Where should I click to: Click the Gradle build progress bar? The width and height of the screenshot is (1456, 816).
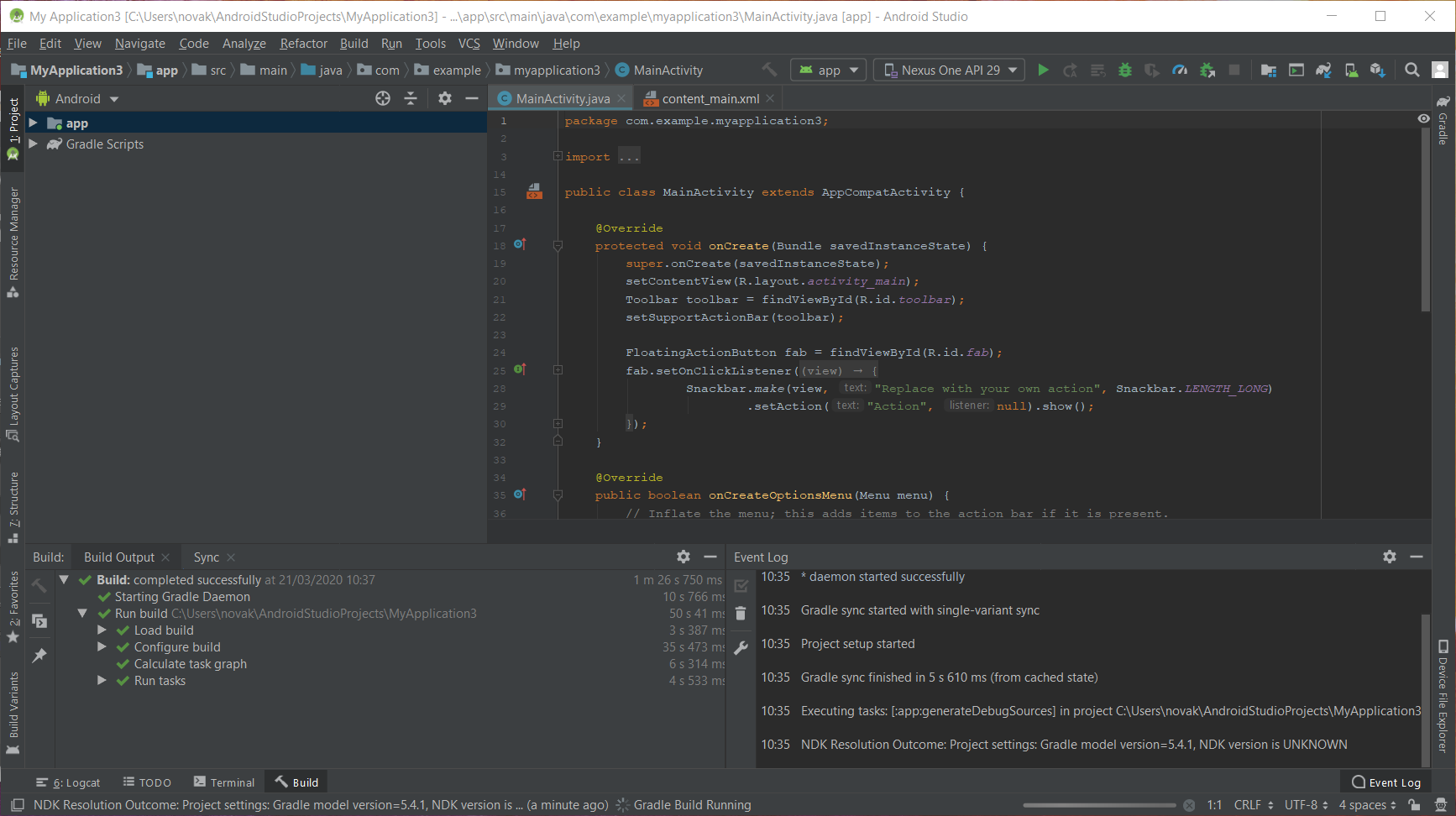(x=1099, y=806)
